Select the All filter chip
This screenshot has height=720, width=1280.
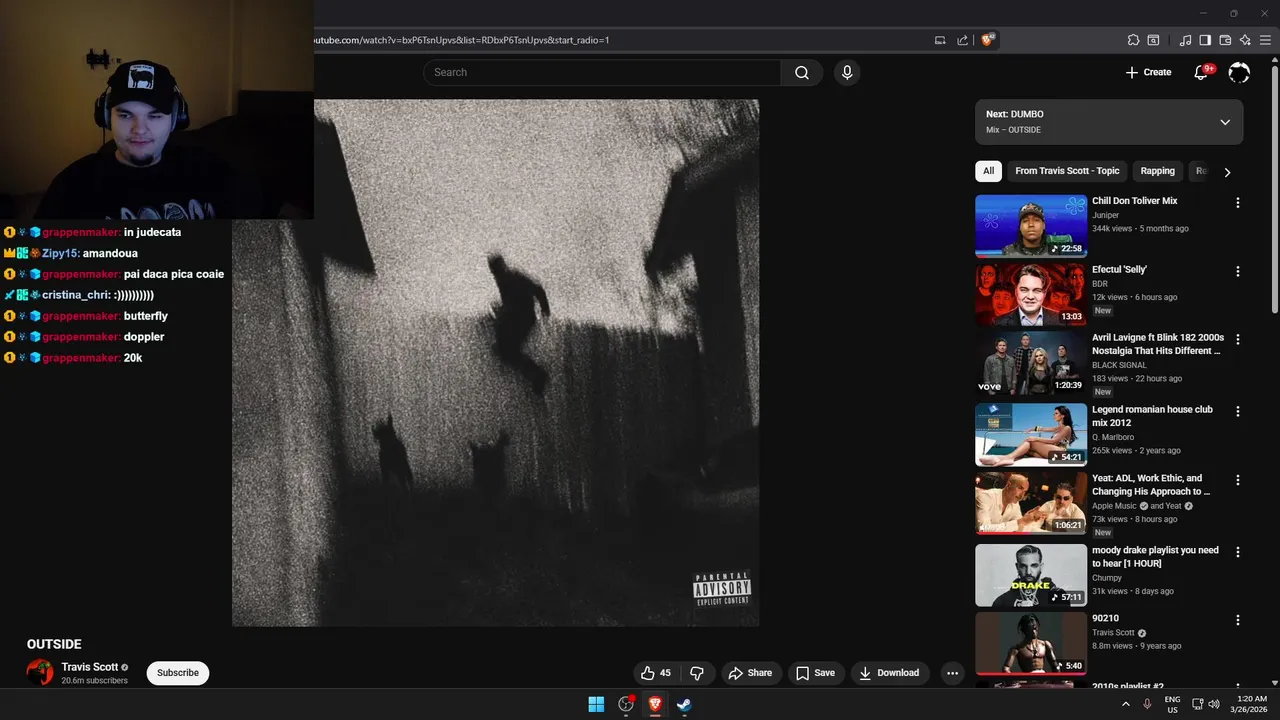988,171
